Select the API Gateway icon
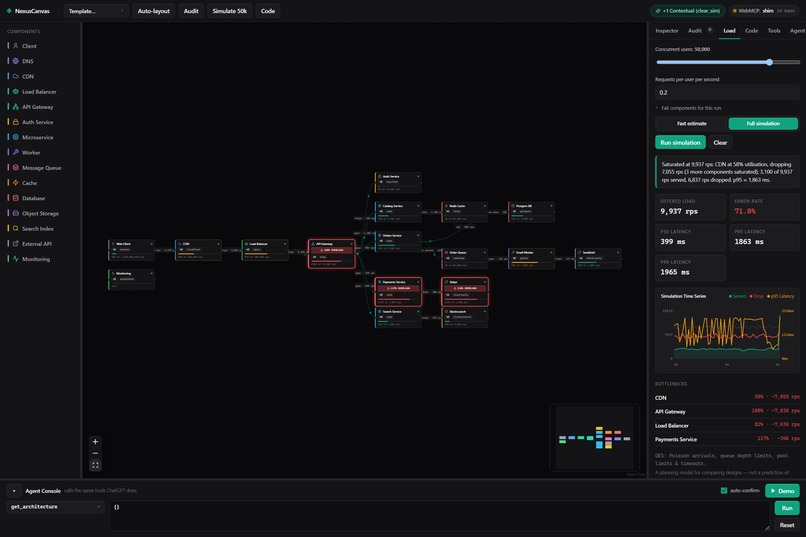The height and width of the screenshot is (537, 806). coord(15,107)
